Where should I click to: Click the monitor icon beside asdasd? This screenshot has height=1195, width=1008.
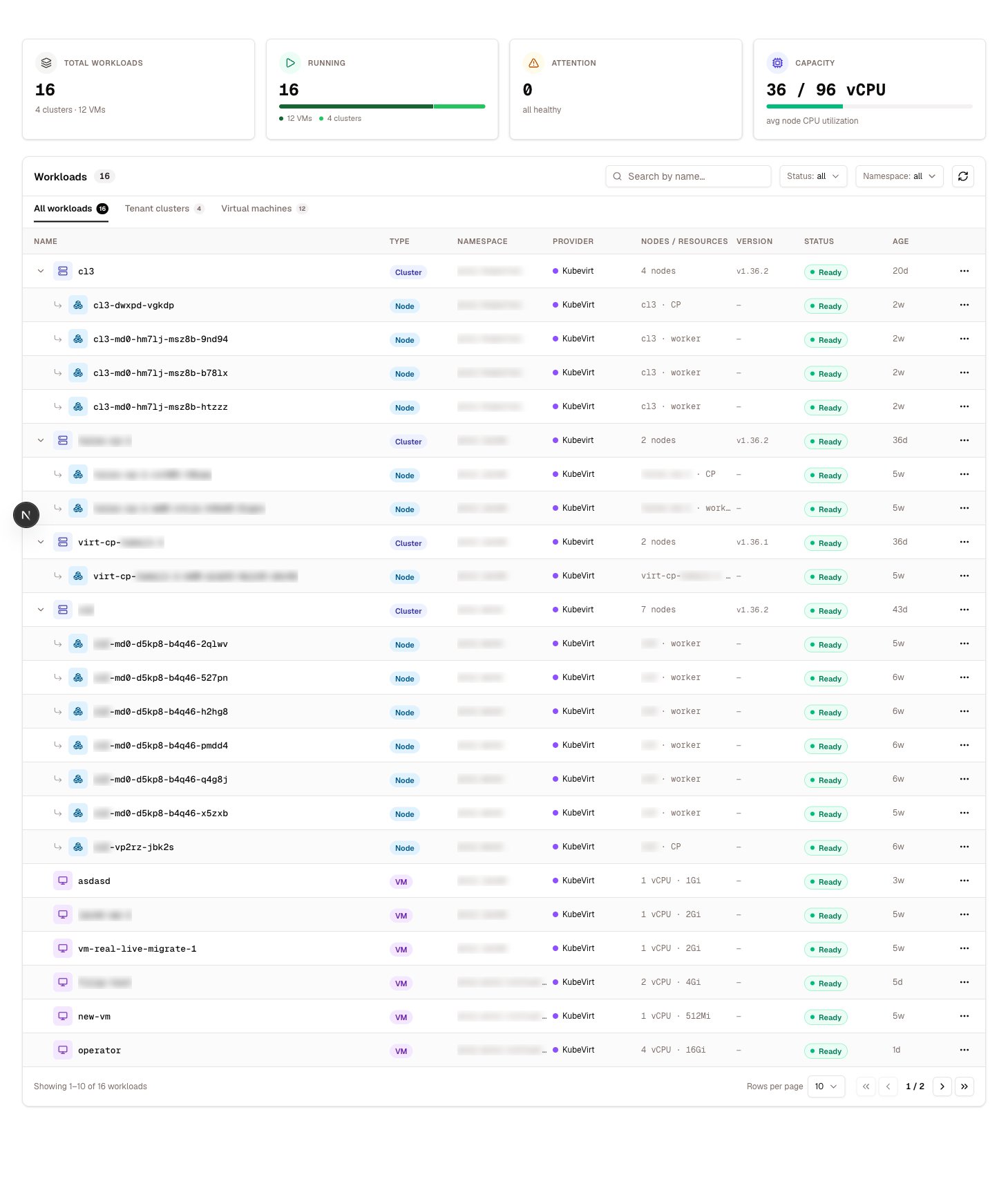(63, 881)
